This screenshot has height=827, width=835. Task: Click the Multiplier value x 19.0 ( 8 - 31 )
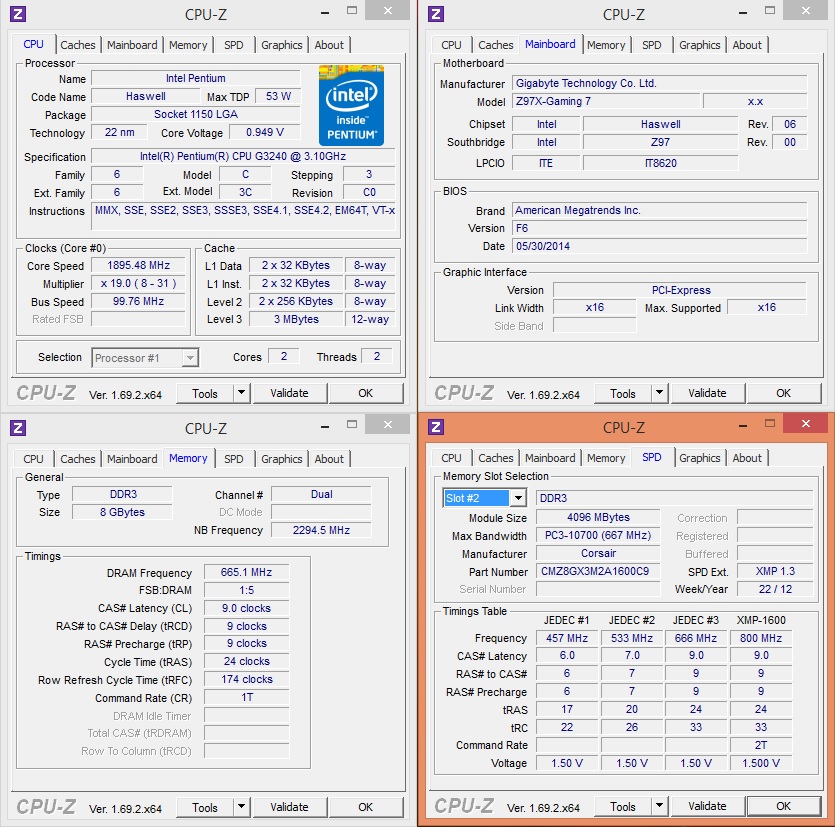coord(138,283)
